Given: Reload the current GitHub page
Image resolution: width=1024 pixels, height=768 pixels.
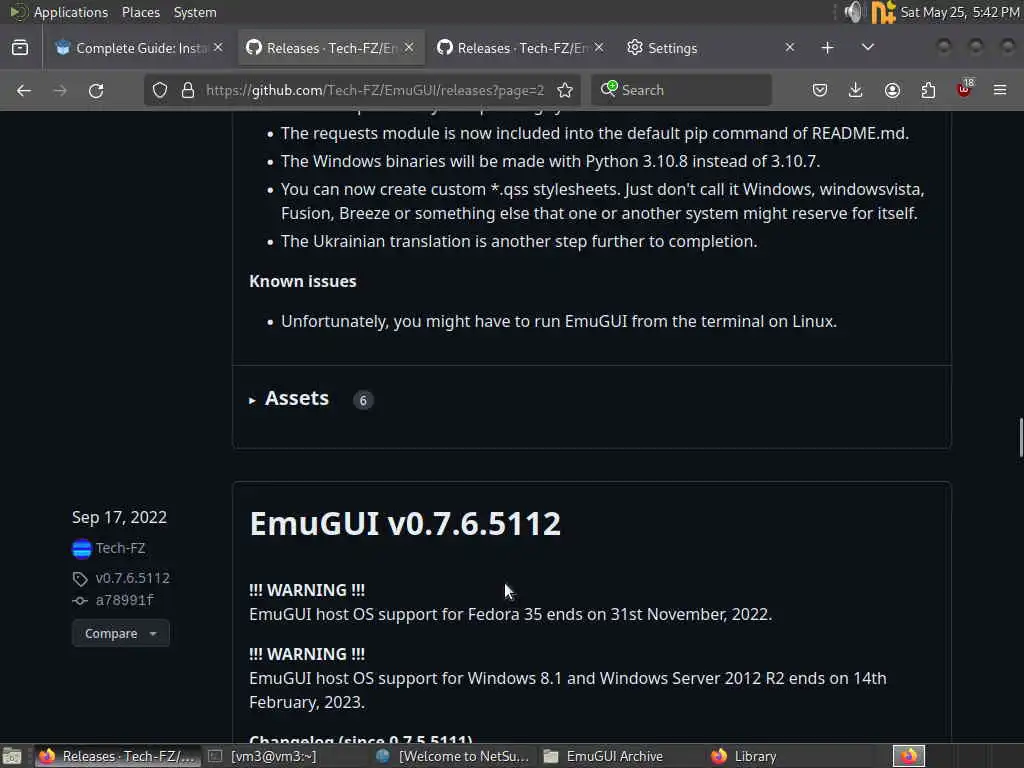Looking at the screenshot, I should click(96, 90).
